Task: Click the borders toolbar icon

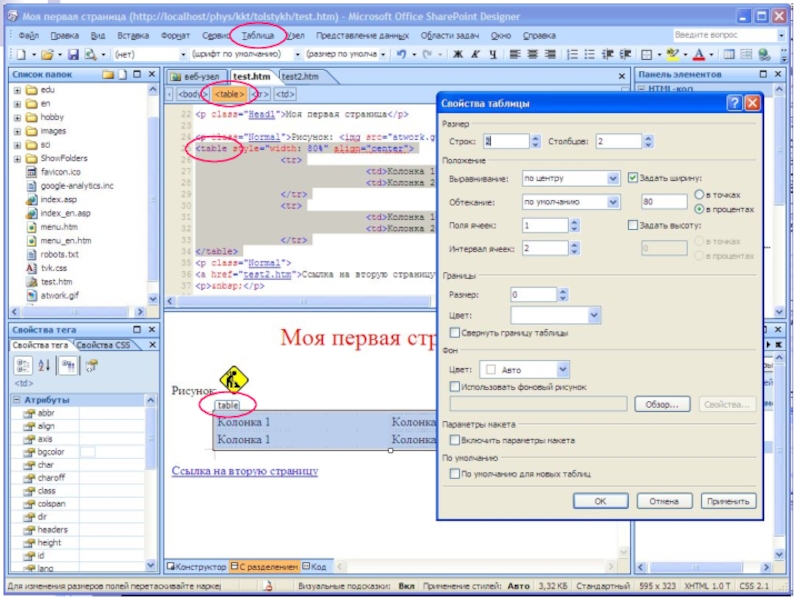Action: (x=646, y=54)
